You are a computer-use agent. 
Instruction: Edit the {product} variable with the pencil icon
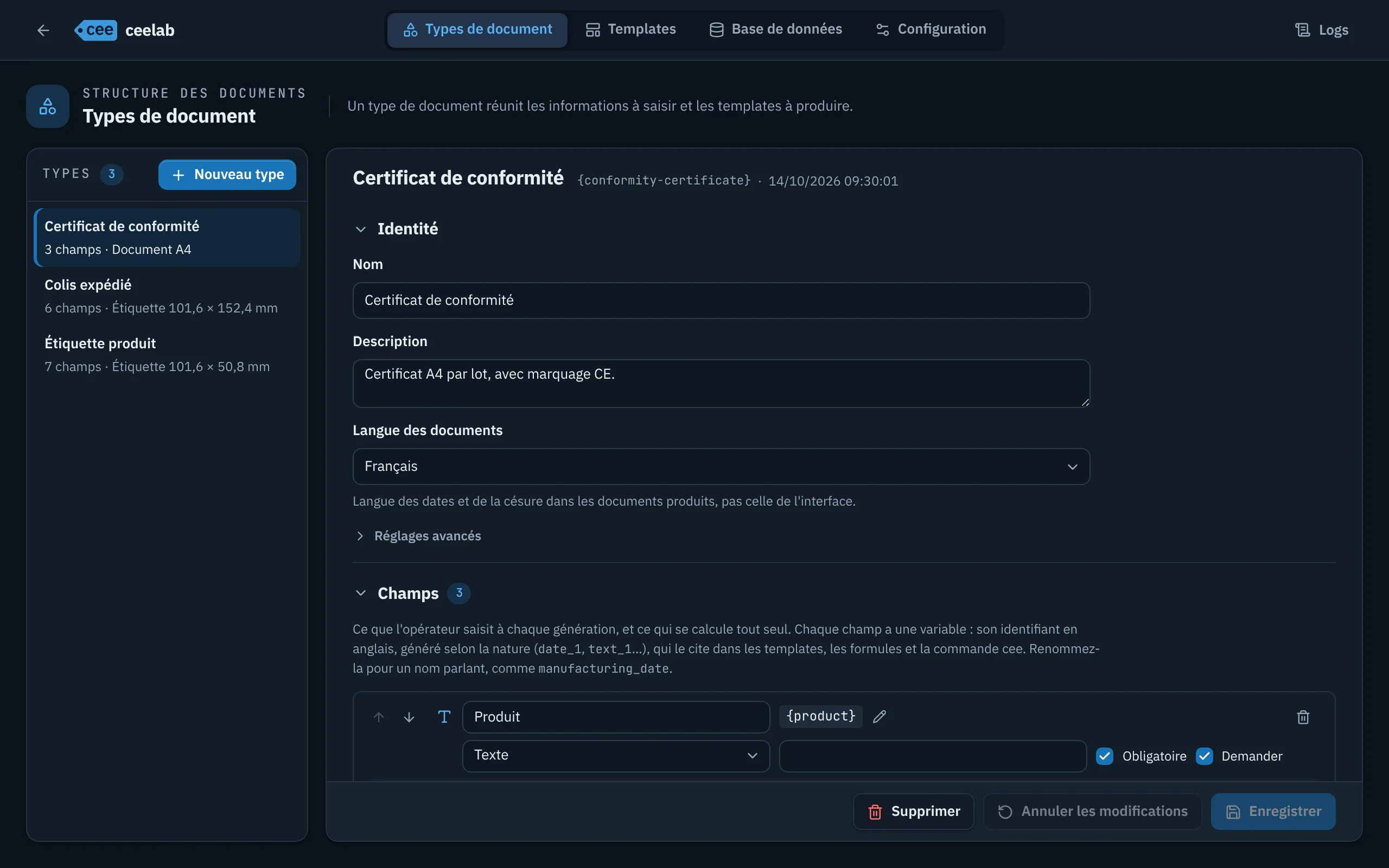(x=880, y=717)
